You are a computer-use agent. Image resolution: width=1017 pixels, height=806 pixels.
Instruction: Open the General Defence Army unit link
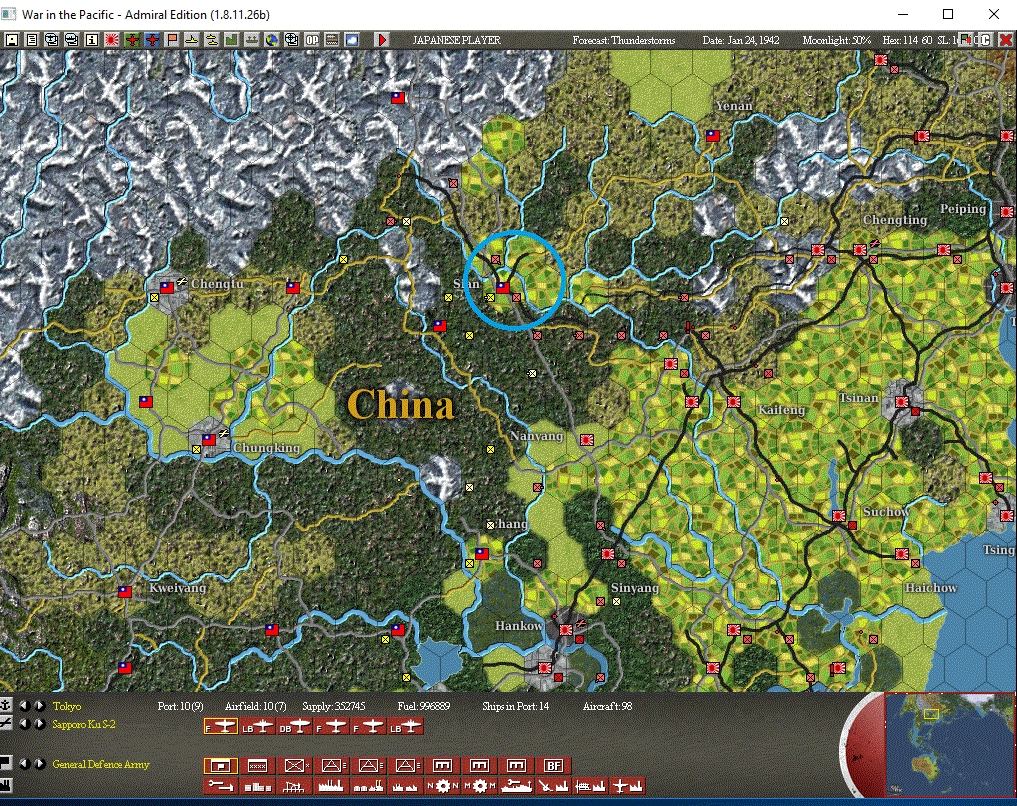click(x=101, y=765)
